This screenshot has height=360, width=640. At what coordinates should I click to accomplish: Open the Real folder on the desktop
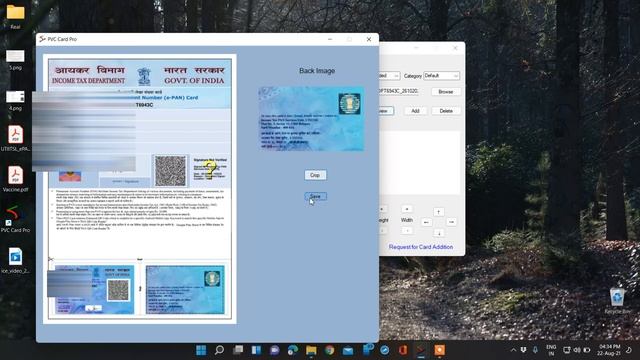coord(16,16)
